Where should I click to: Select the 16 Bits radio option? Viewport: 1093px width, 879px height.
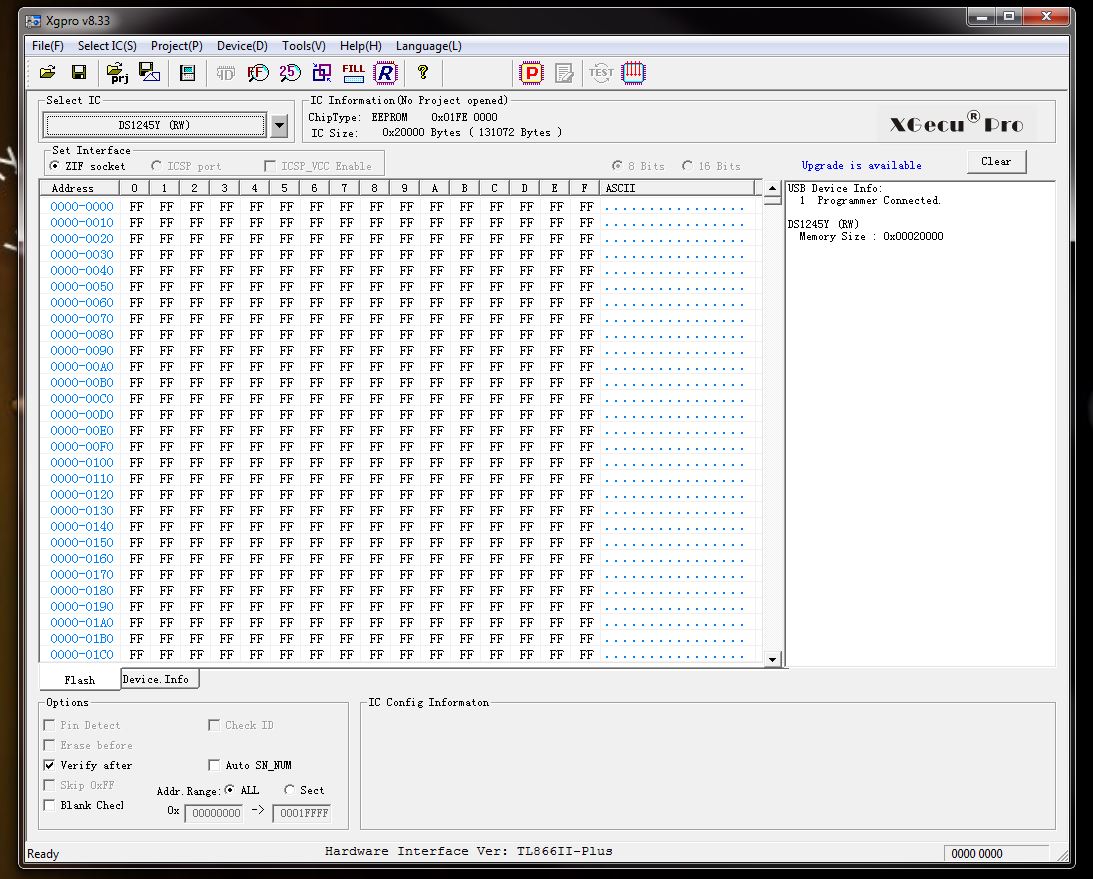[687, 166]
